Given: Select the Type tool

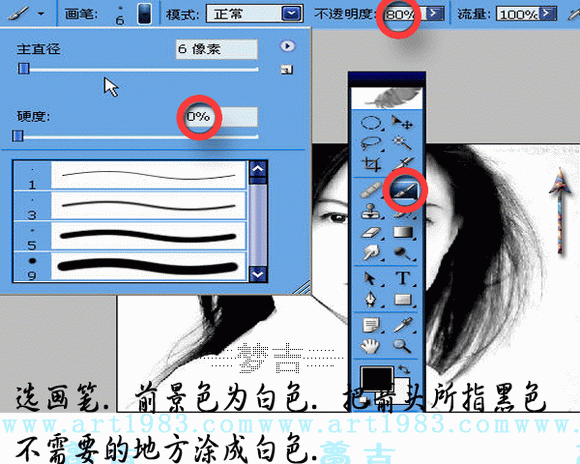Looking at the screenshot, I should click(x=403, y=278).
